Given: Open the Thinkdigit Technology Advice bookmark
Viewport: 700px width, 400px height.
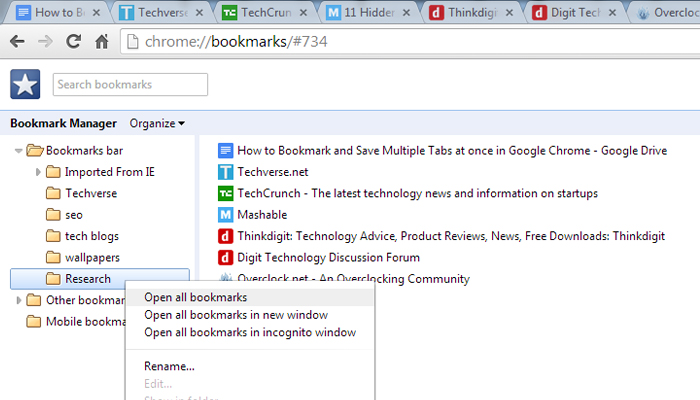Looking at the screenshot, I should (x=451, y=236).
